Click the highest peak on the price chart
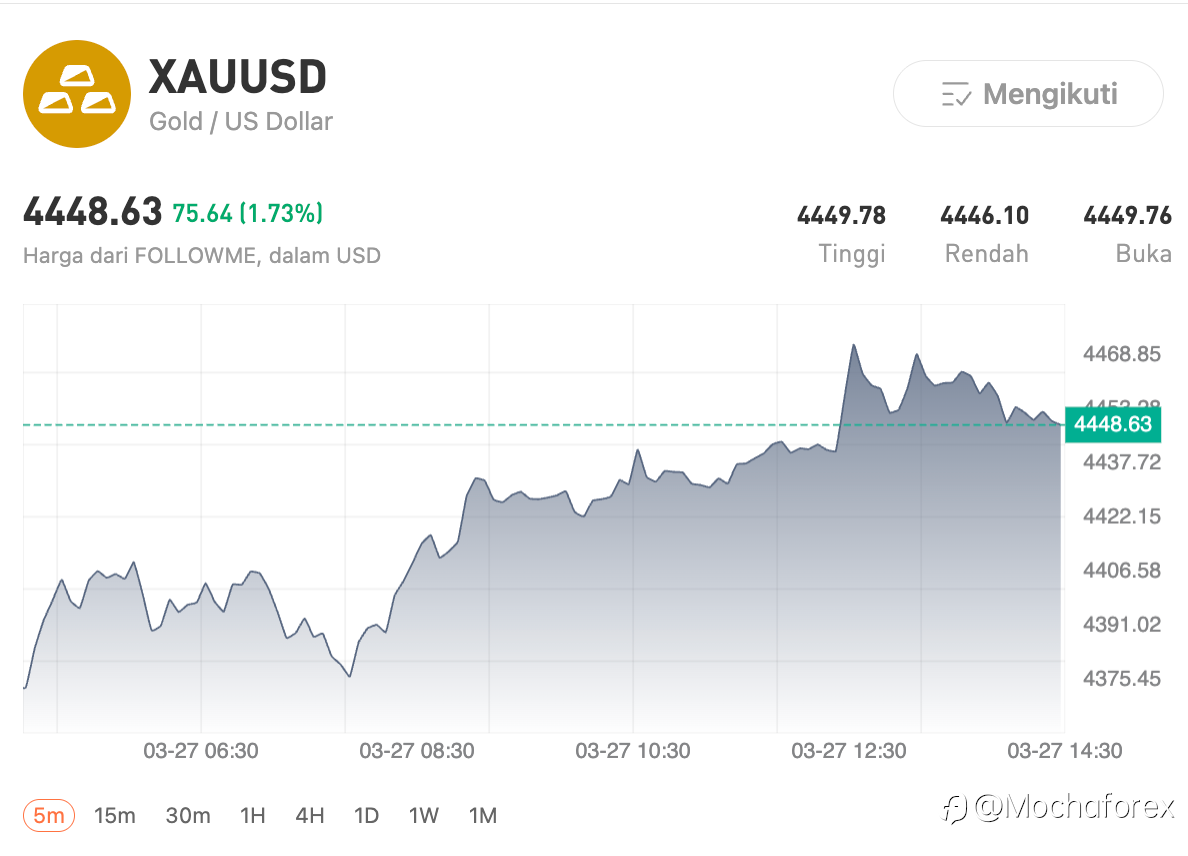Screen dimensions: 1188x856 pos(853,346)
